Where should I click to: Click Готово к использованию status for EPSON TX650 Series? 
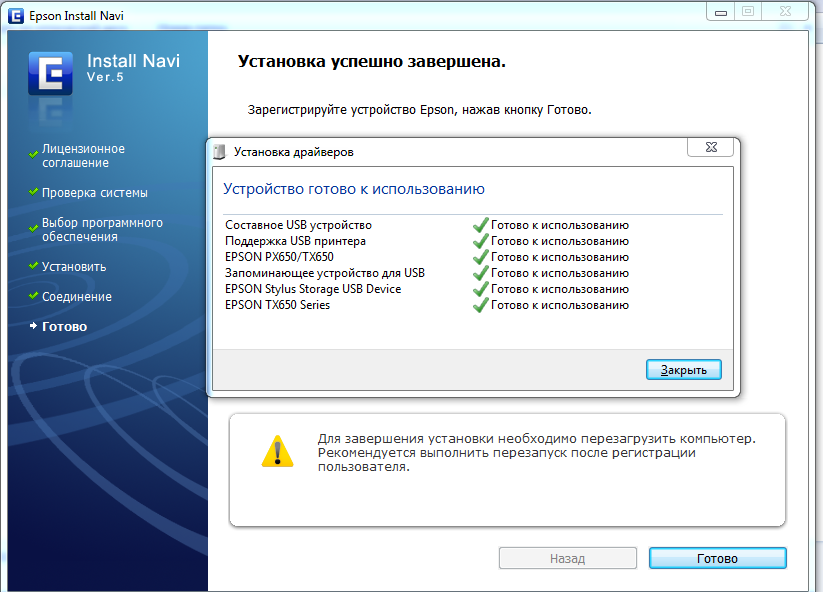560,305
